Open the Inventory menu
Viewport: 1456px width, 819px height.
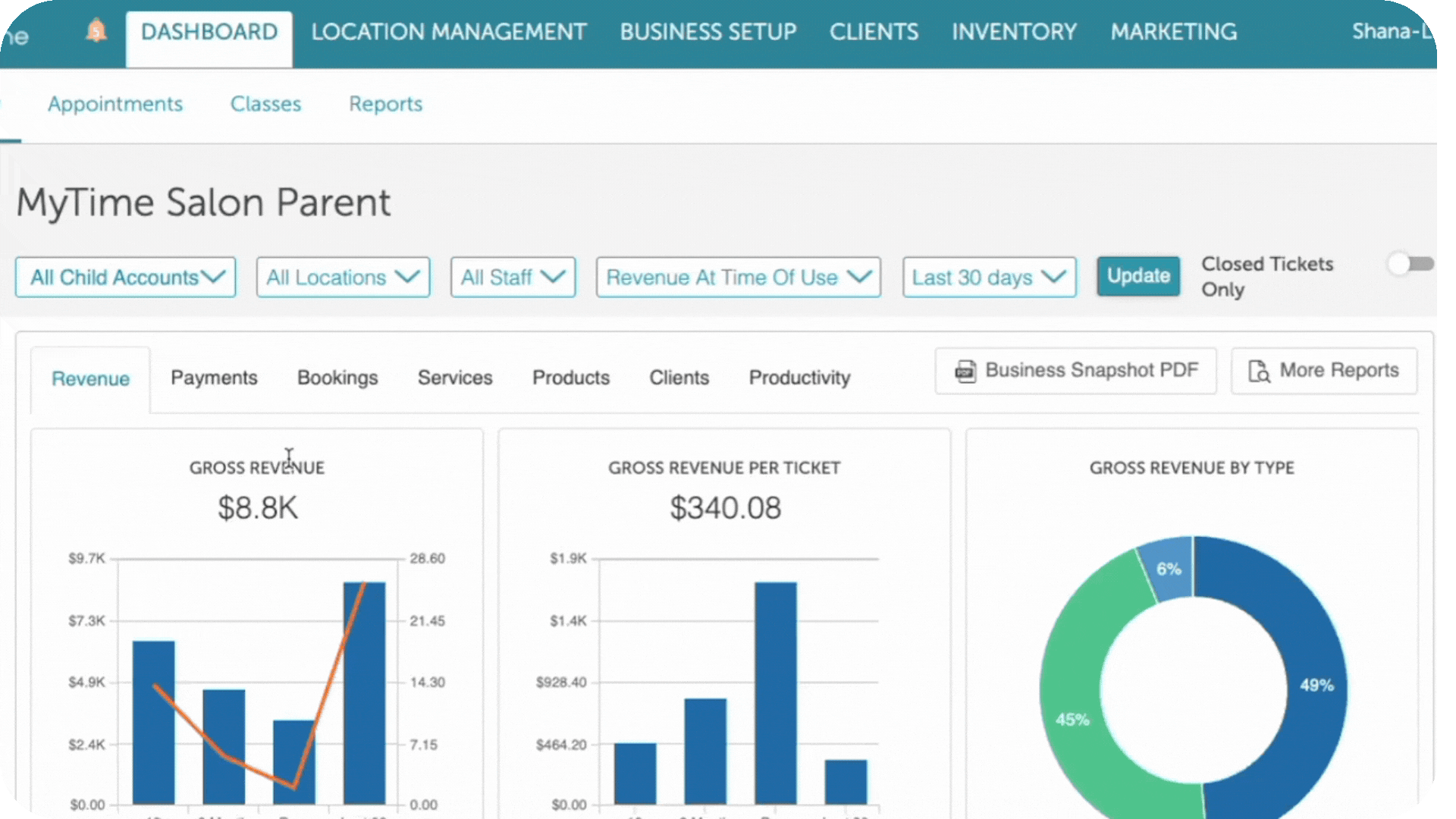coord(1014,32)
